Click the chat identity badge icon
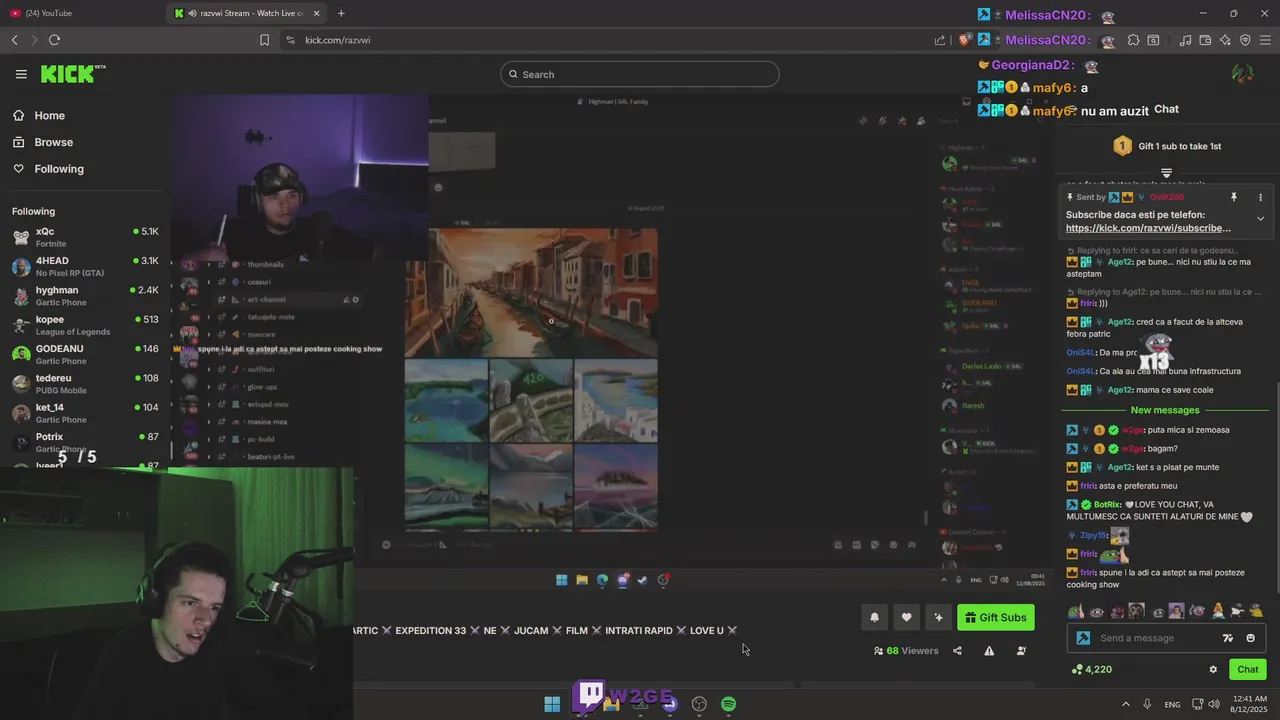1280x720 pixels. click(1083, 638)
